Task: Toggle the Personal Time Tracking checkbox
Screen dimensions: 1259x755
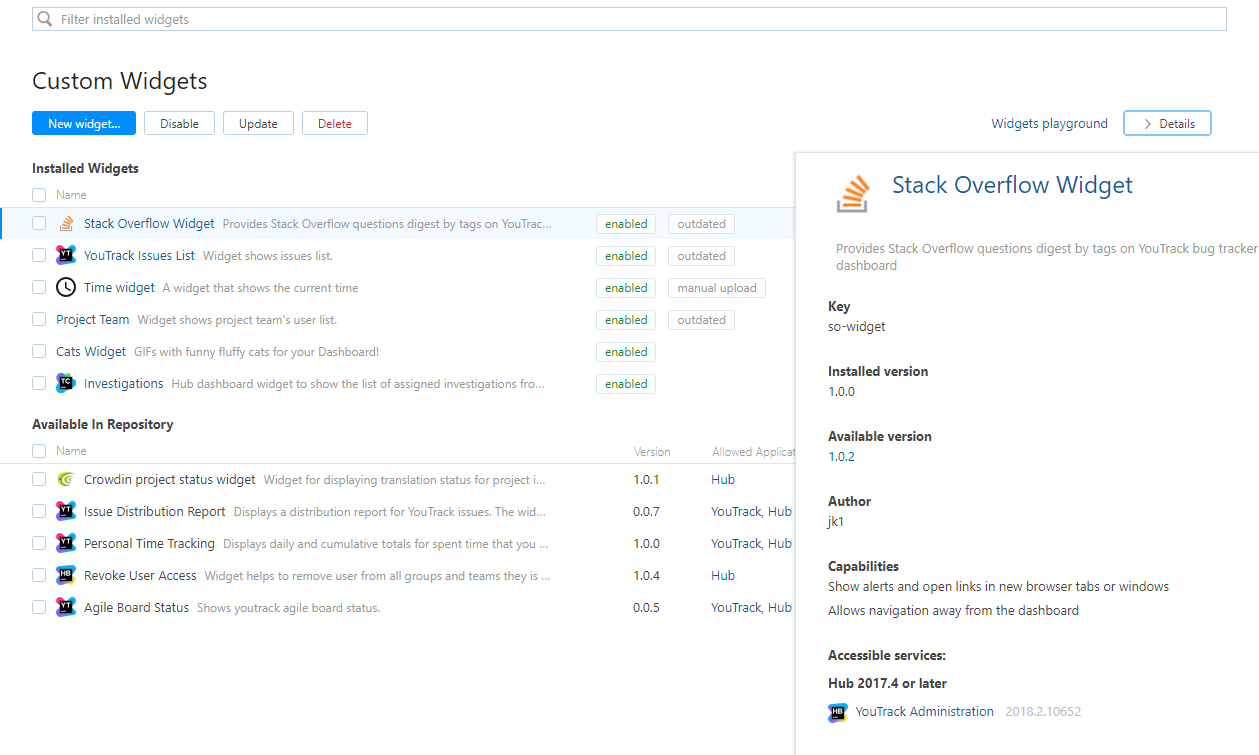Action: (x=39, y=544)
